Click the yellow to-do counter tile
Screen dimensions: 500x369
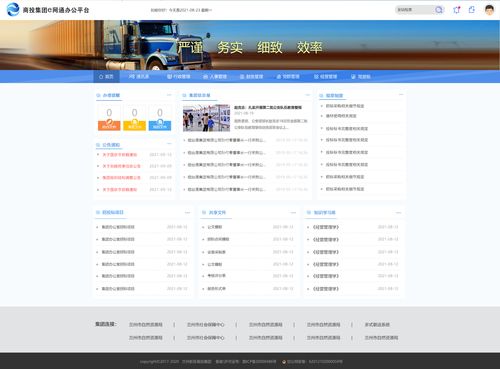pos(134,118)
